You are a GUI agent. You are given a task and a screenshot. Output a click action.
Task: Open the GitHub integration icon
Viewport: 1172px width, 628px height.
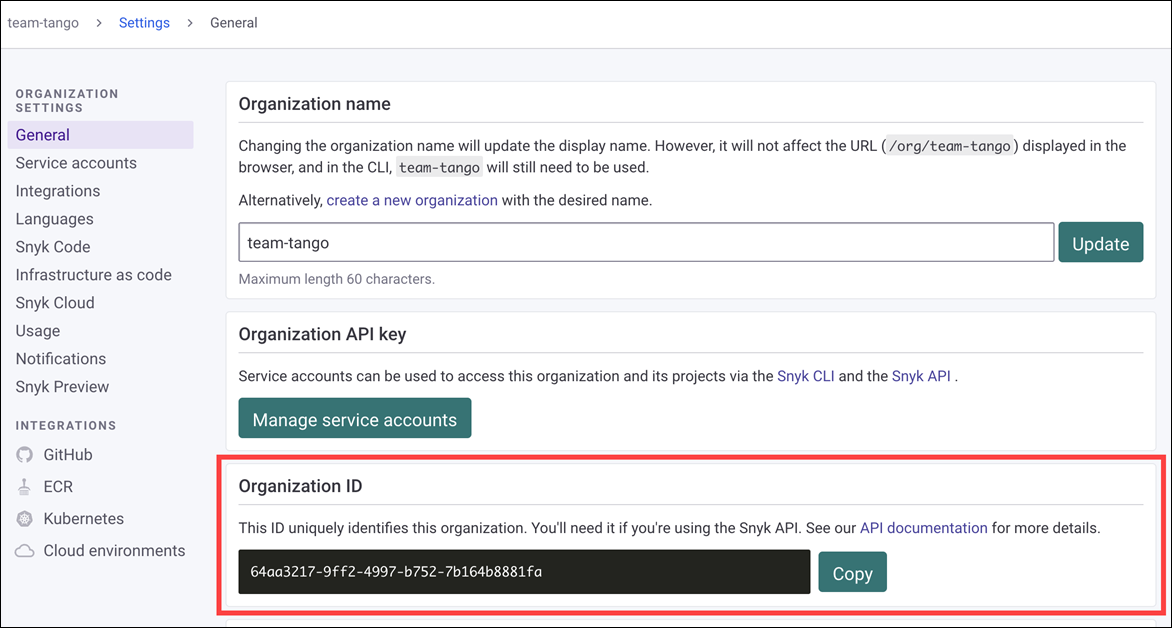(25, 455)
